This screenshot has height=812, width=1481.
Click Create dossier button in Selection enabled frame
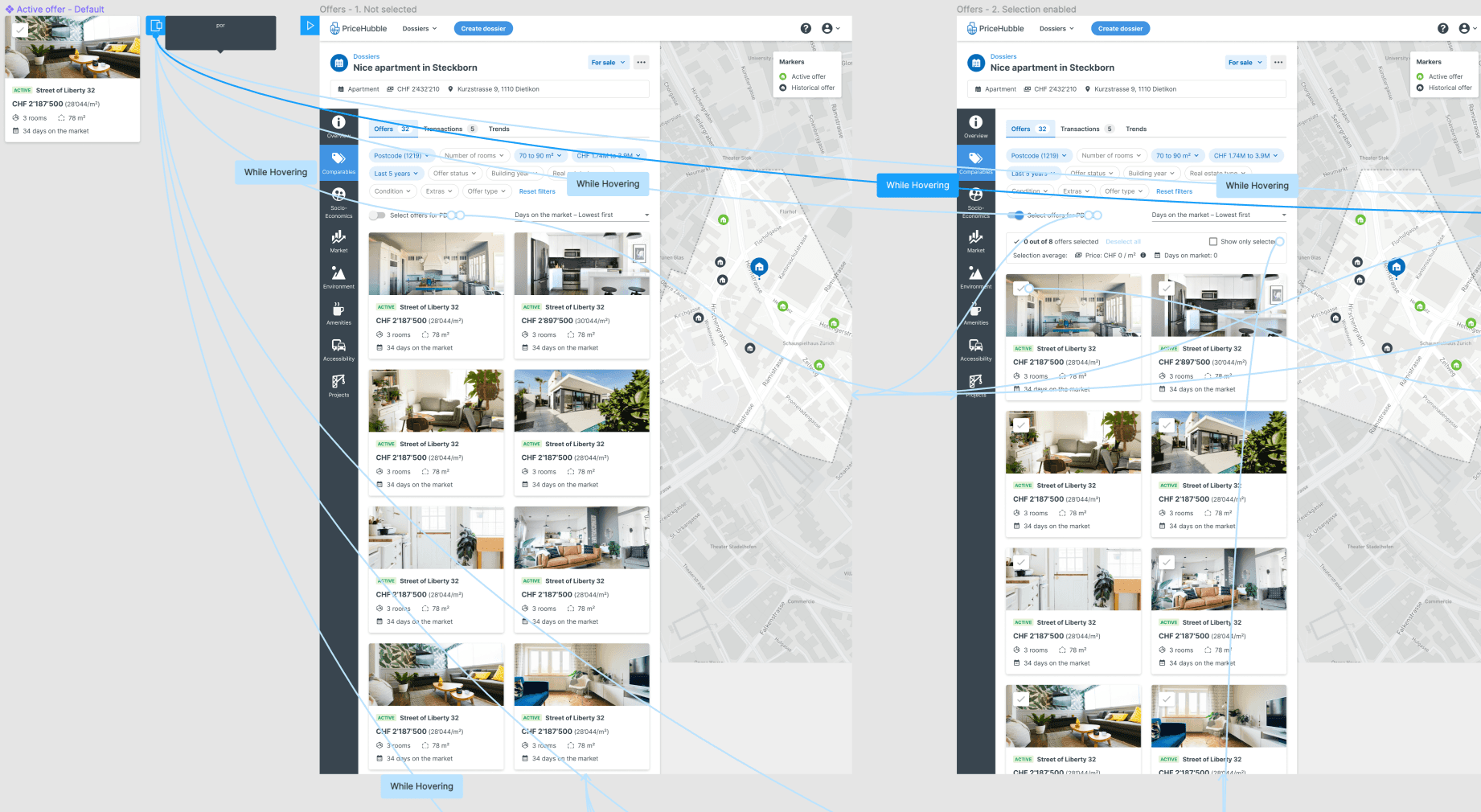(x=1120, y=28)
